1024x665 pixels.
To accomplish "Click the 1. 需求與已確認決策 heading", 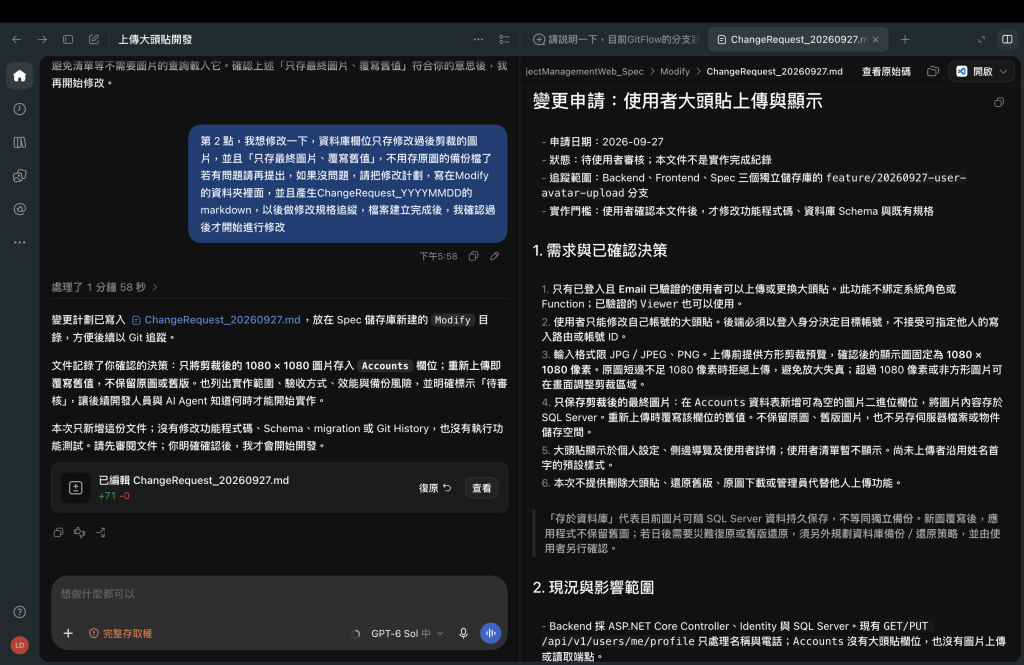I will click(600, 250).
